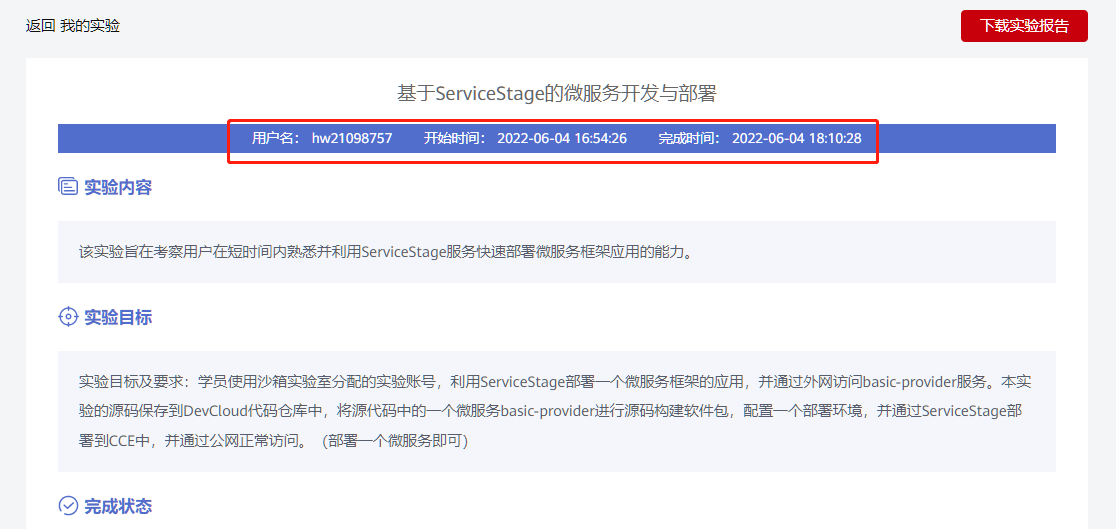Image resolution: width=1116 pixels, height=529 pixels.
Task: Click the finish time 2022-06-04 18:10:28
Action: coord(796,138)
